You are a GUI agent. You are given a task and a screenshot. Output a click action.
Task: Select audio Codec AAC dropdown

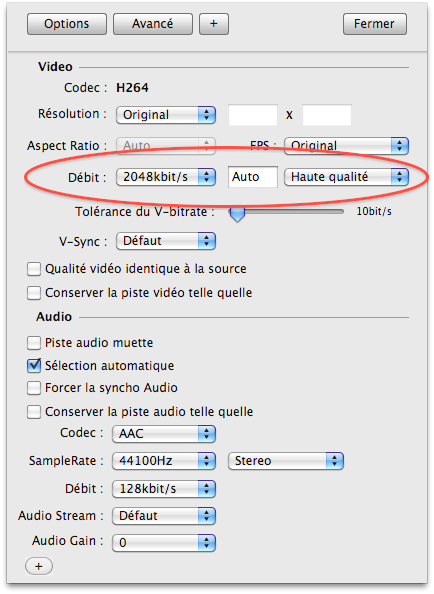tap(164, 434)
